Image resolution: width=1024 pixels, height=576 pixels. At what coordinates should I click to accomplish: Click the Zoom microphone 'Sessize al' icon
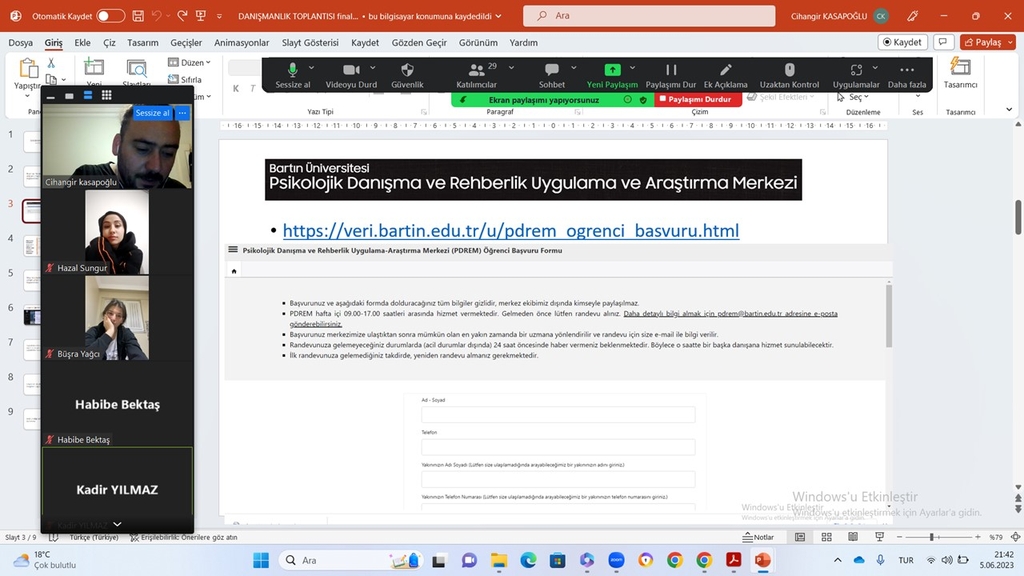point(293,70)
